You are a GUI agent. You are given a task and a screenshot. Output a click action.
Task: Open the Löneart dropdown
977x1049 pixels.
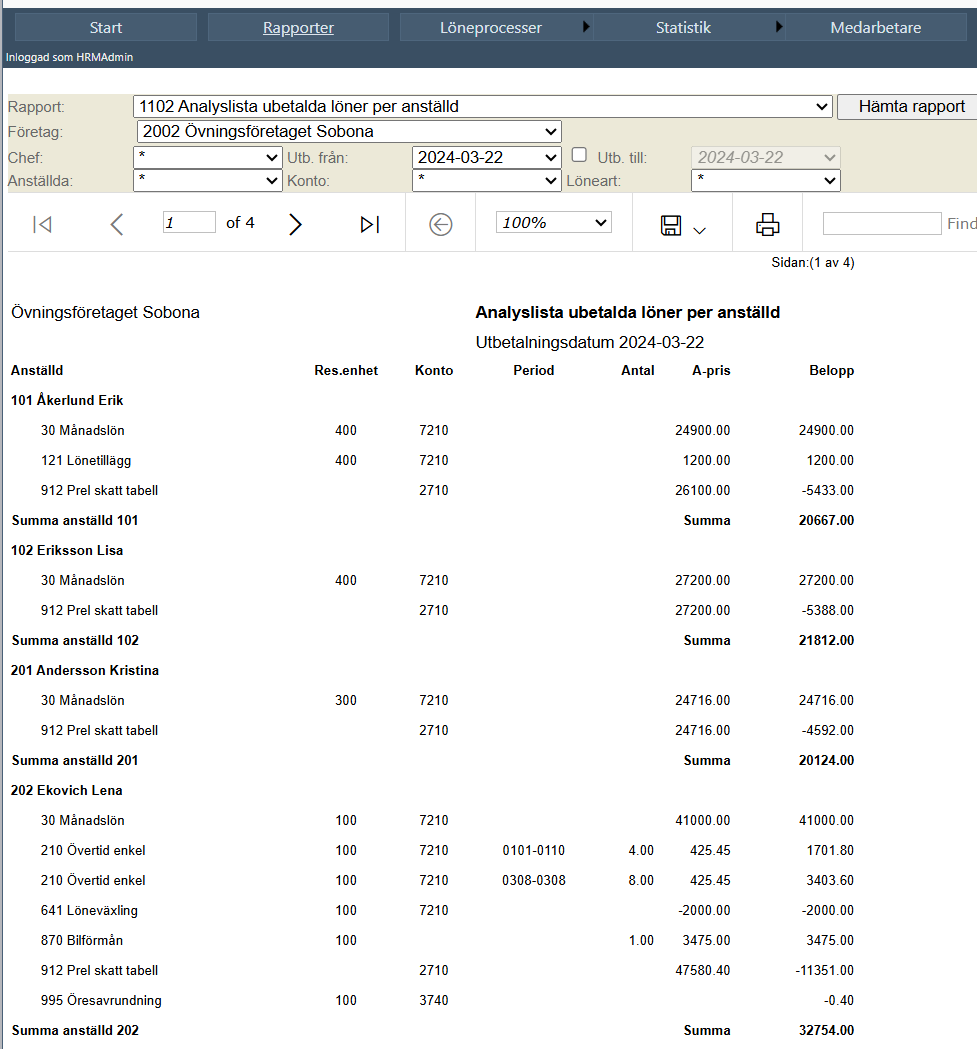[766, 180]
